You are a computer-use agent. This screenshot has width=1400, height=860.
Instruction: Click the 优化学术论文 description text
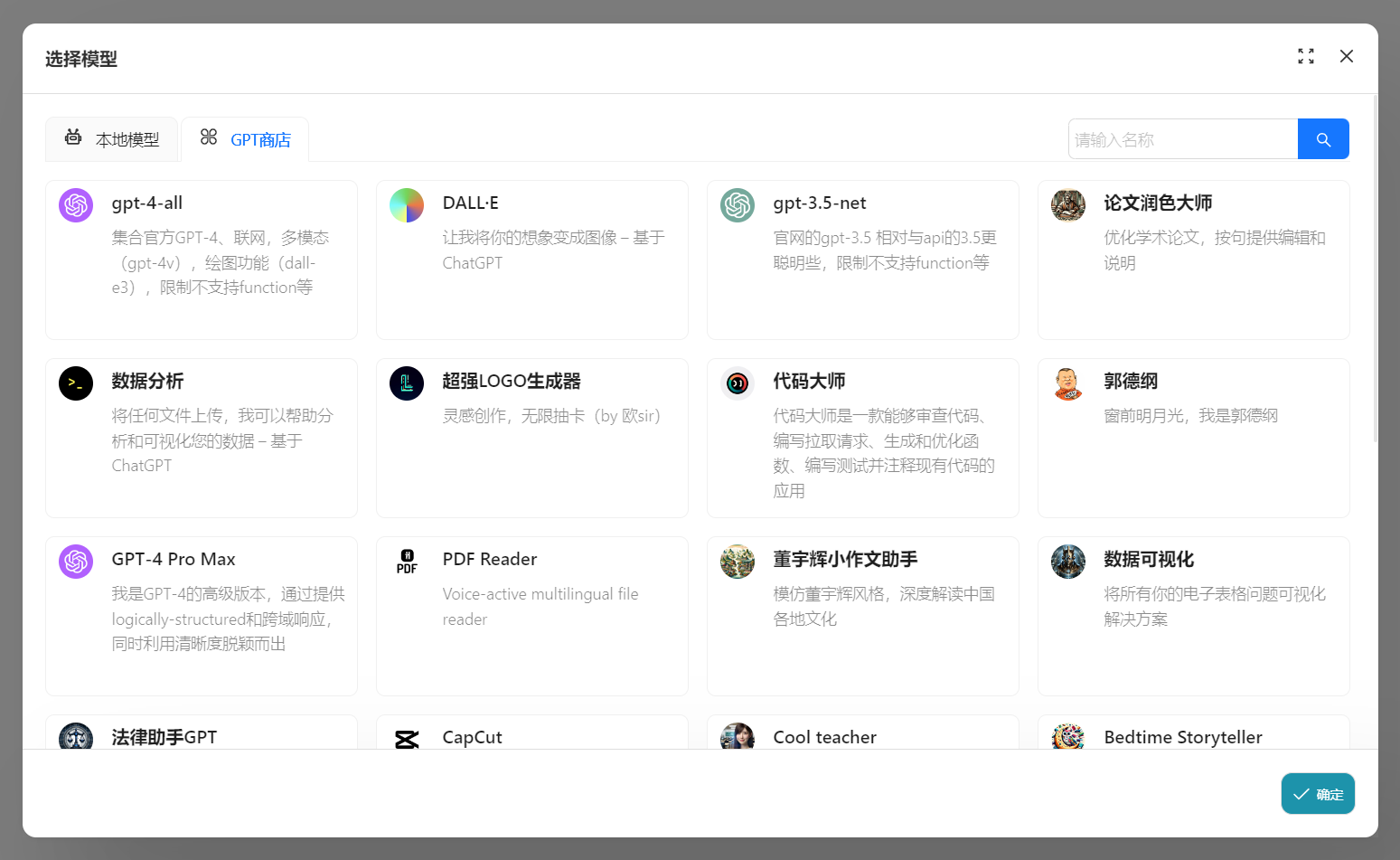1215,250
